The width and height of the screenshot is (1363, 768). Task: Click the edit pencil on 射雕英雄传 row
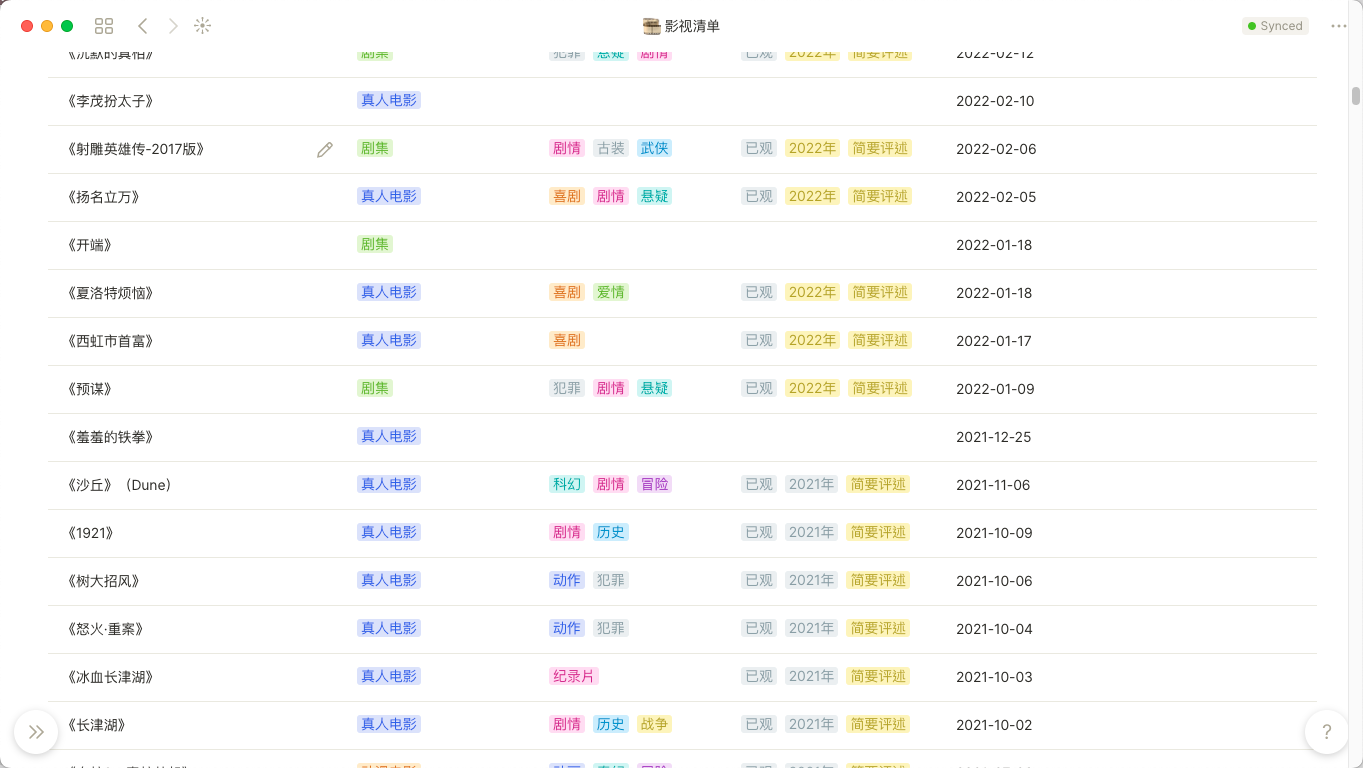coord(325,149)
